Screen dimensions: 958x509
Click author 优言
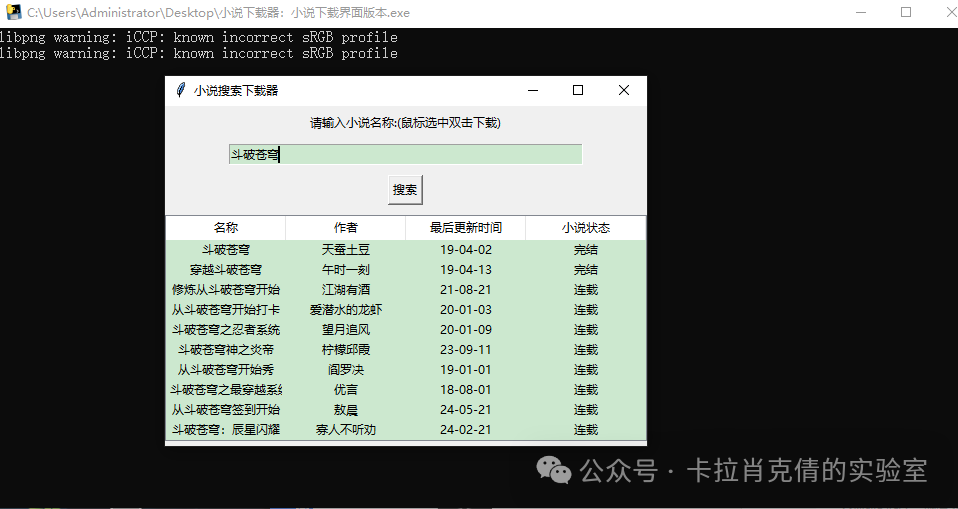coord(345,390)
